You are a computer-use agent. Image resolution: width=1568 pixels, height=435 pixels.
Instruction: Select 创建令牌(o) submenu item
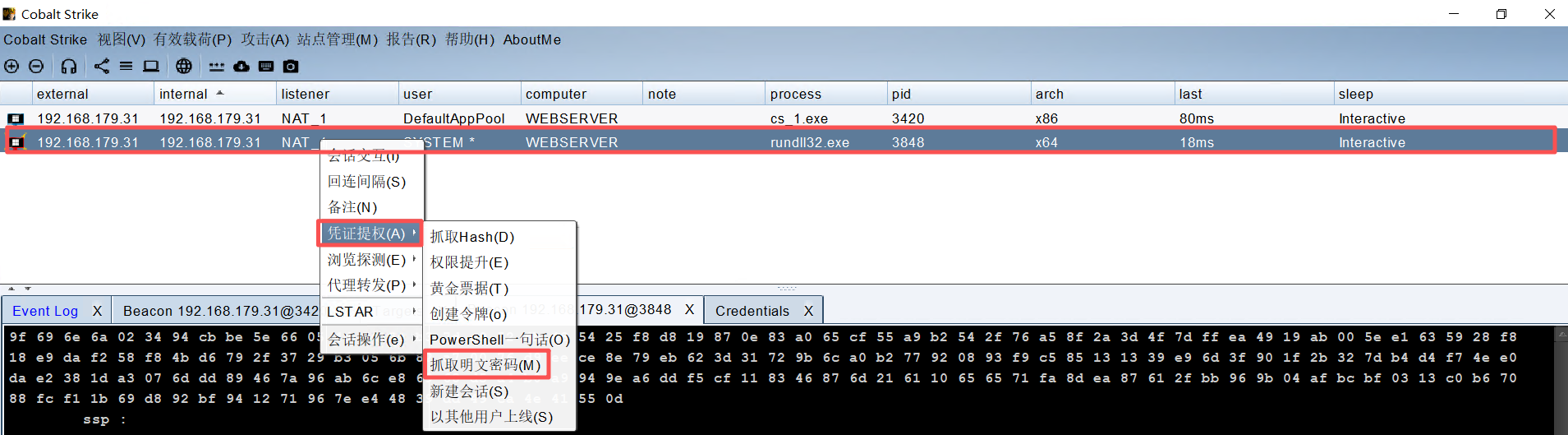click(x=499, y=314)
